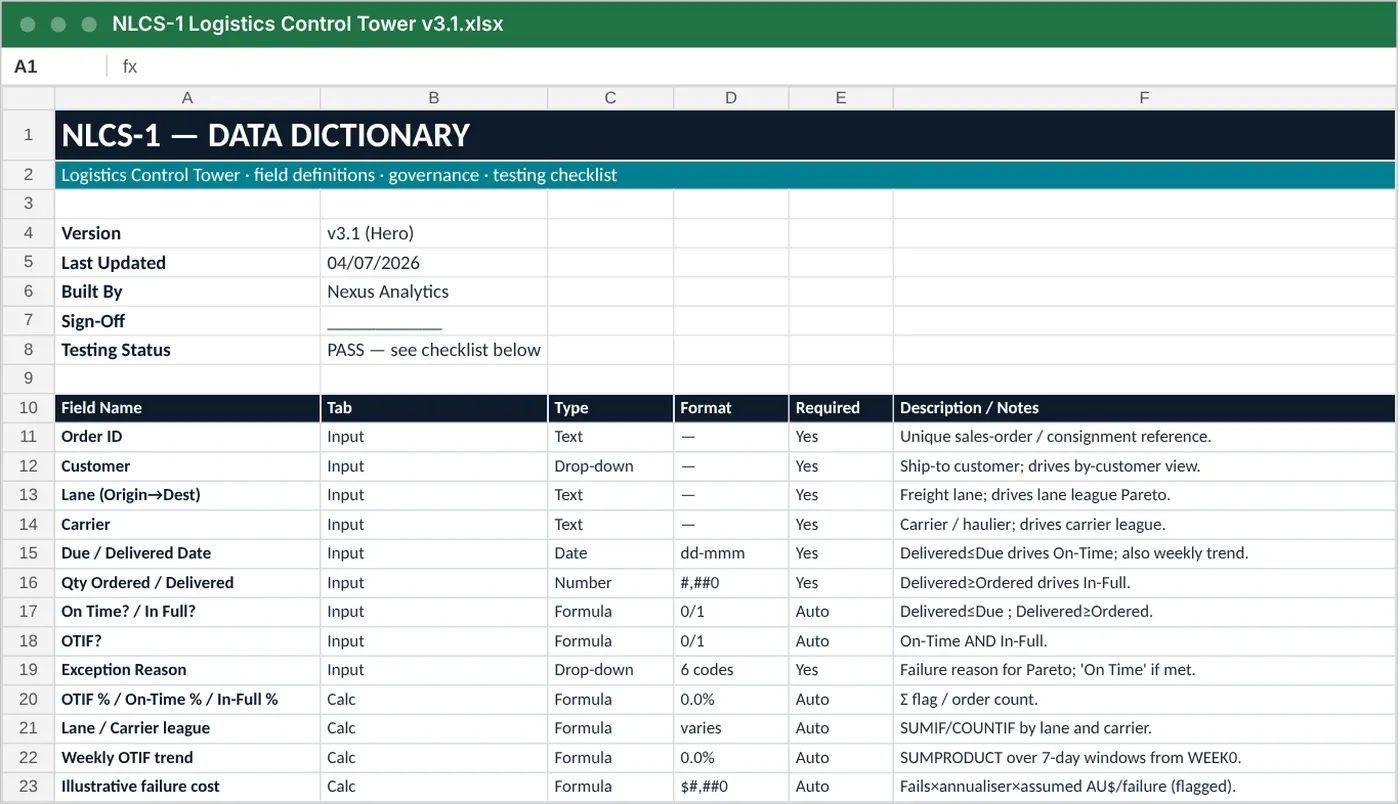1400x804 pixels.
Task: Click the Sign-Off blank line cell
Action: [x=434, y=321]
